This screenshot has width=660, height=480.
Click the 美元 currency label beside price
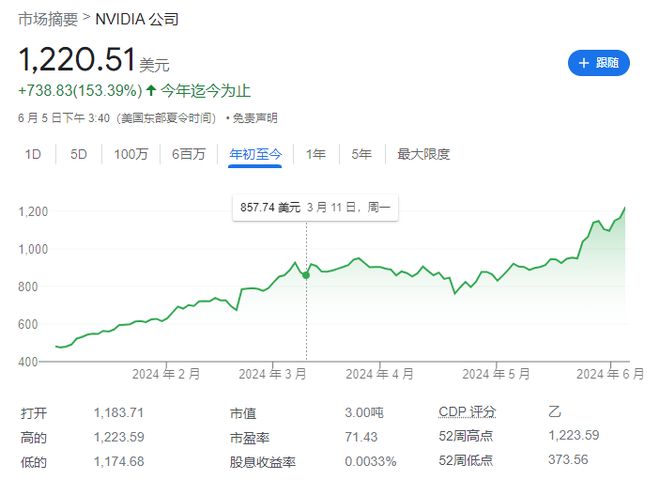[x=154, y=65]
